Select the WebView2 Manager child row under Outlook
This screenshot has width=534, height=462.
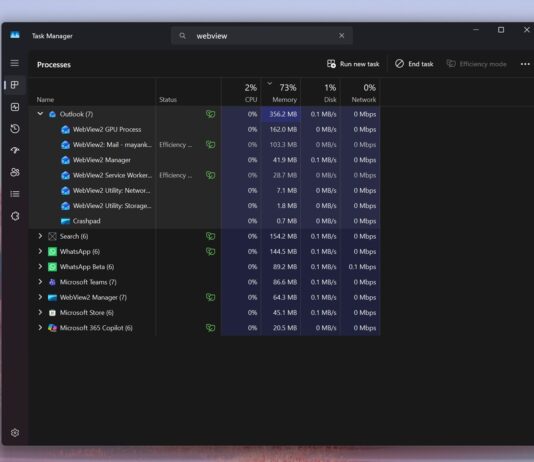point(204,160)
